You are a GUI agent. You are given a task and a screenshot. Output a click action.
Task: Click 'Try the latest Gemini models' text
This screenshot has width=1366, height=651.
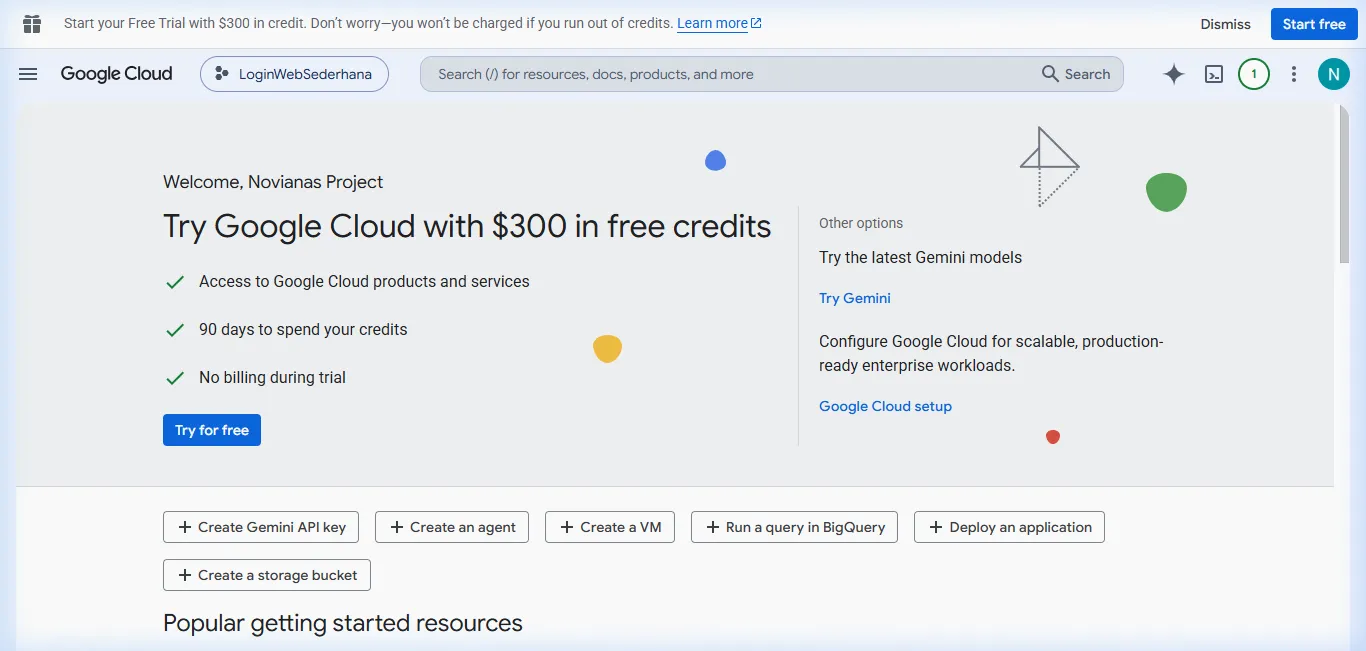920,257
